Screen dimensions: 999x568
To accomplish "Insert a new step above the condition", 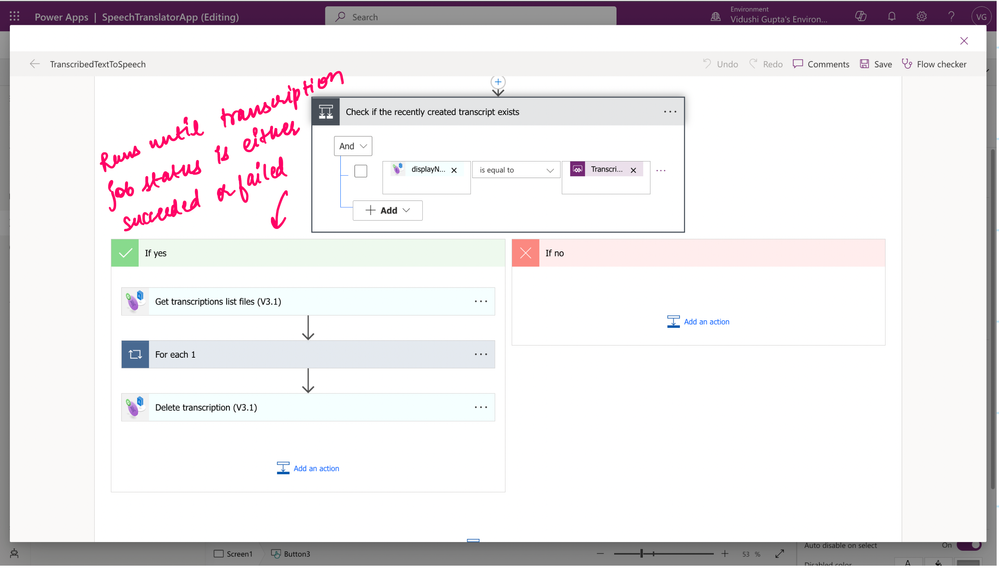I will tap(498, 82).
